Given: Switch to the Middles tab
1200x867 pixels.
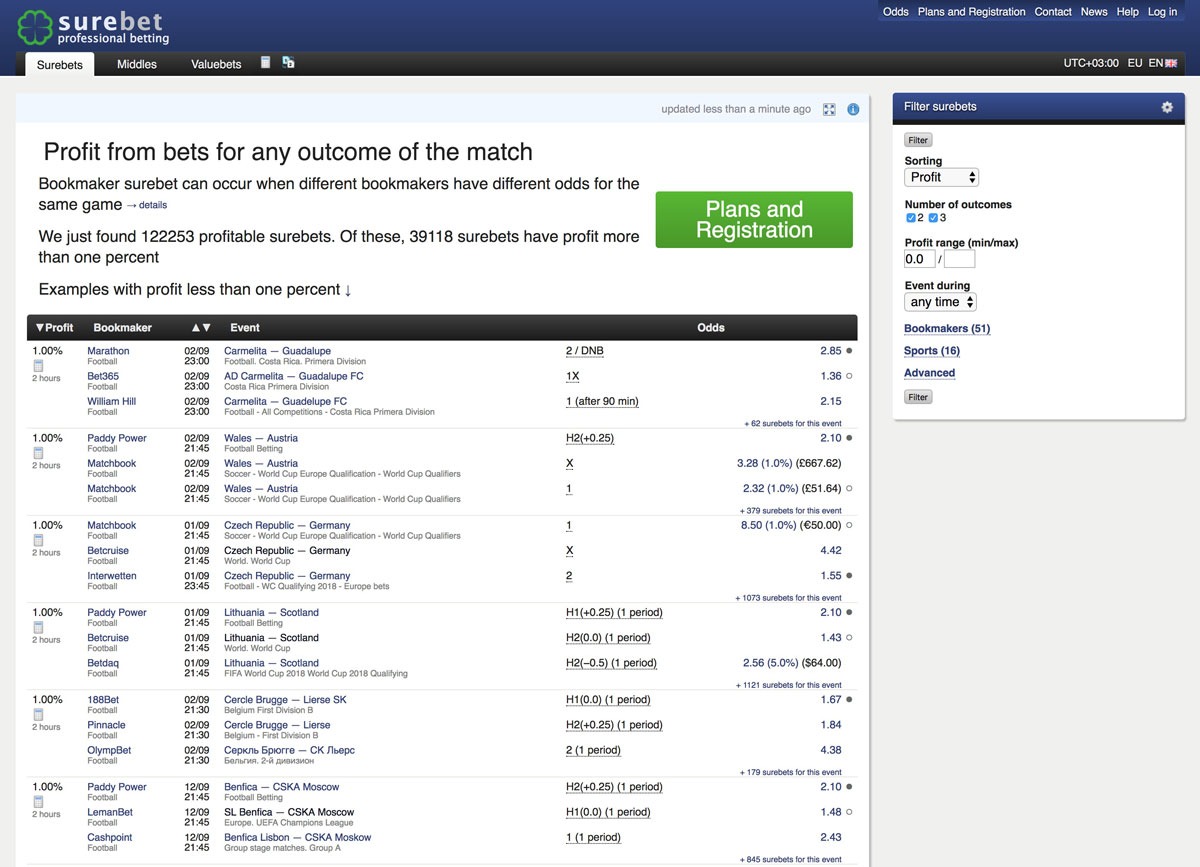Looking at the screenshot, I should click(137, 64).
